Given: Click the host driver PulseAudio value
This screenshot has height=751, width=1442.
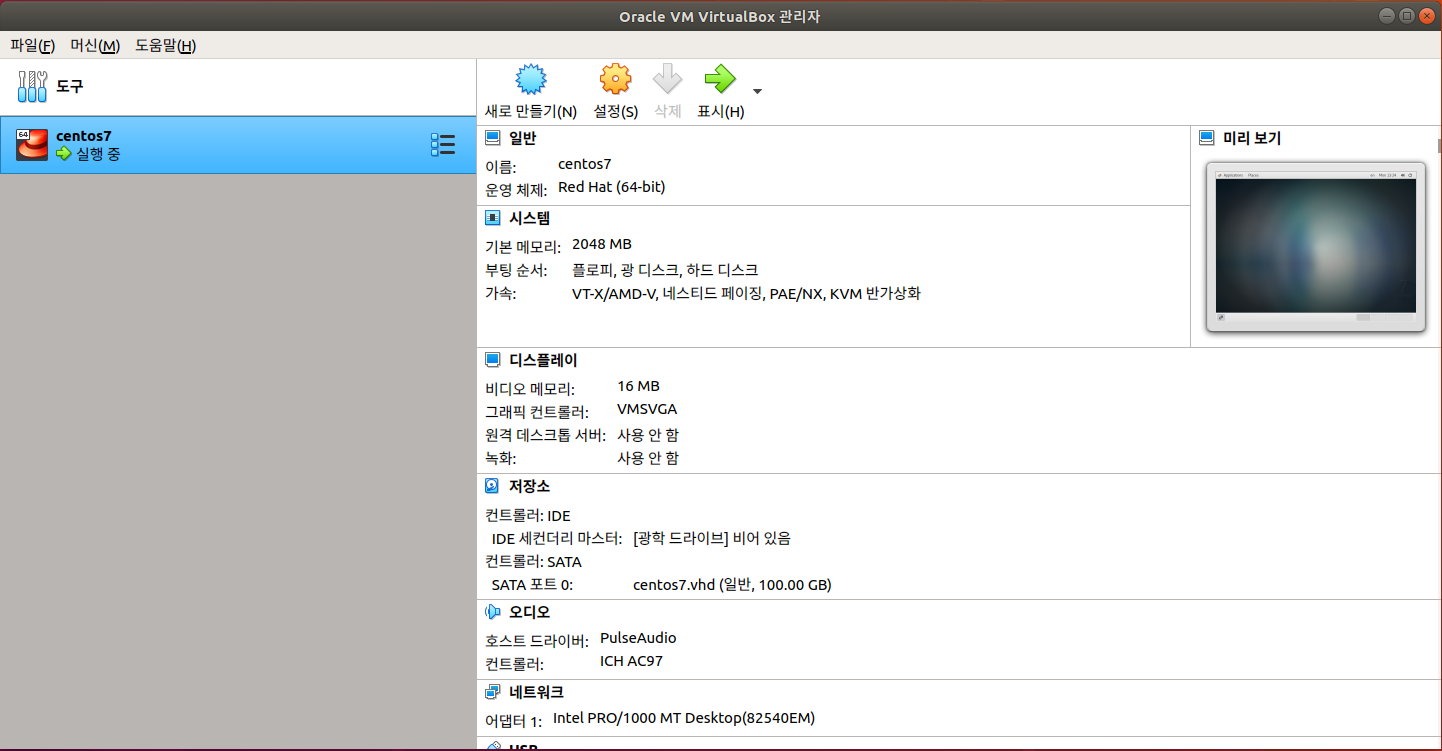Looking at the screenshot, I should 638,638.
